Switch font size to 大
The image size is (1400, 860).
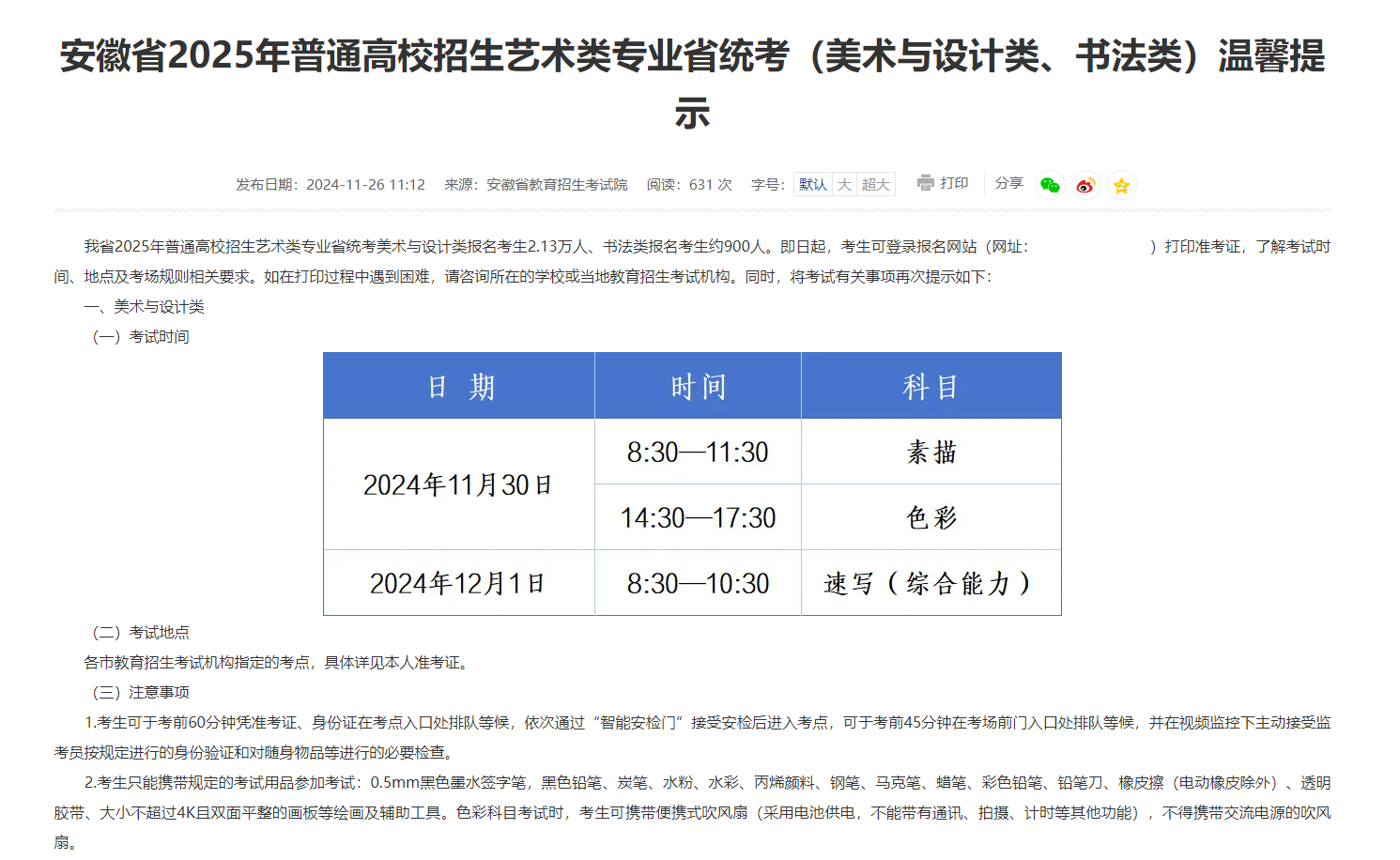click(x=844, y=184)
